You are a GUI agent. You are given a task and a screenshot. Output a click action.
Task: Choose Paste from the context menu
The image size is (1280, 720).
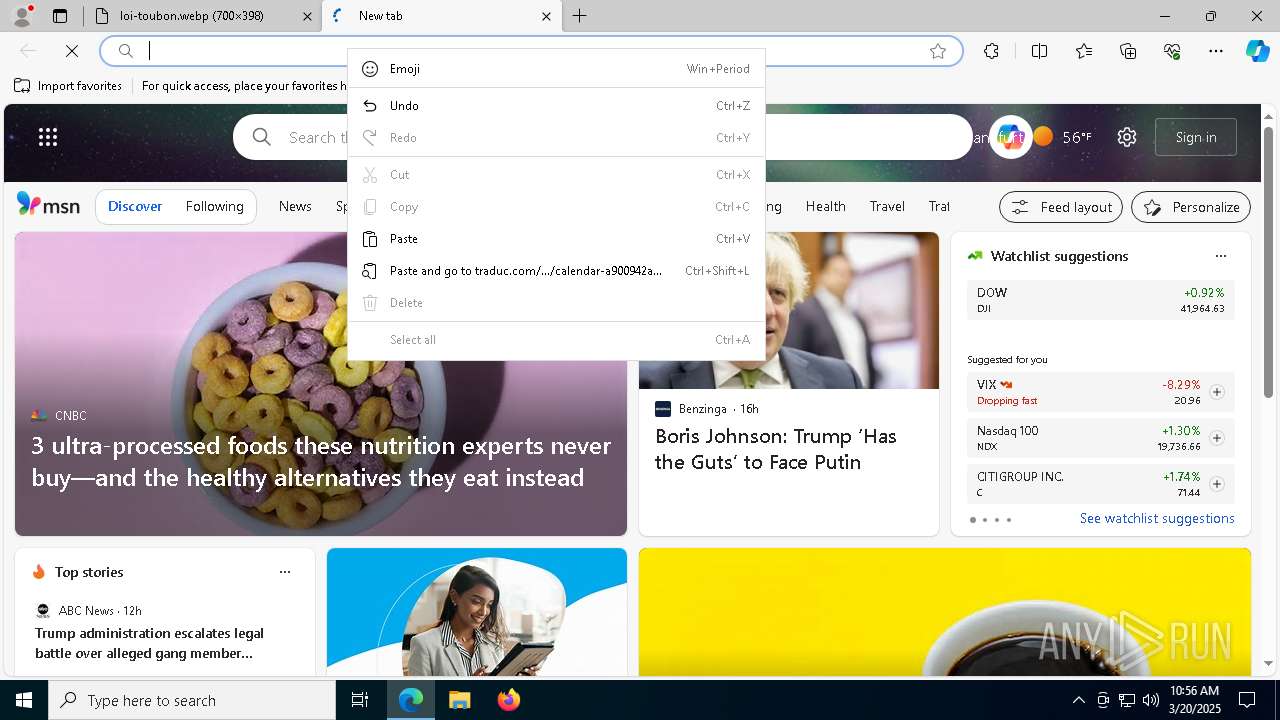(x=556, y=239)
